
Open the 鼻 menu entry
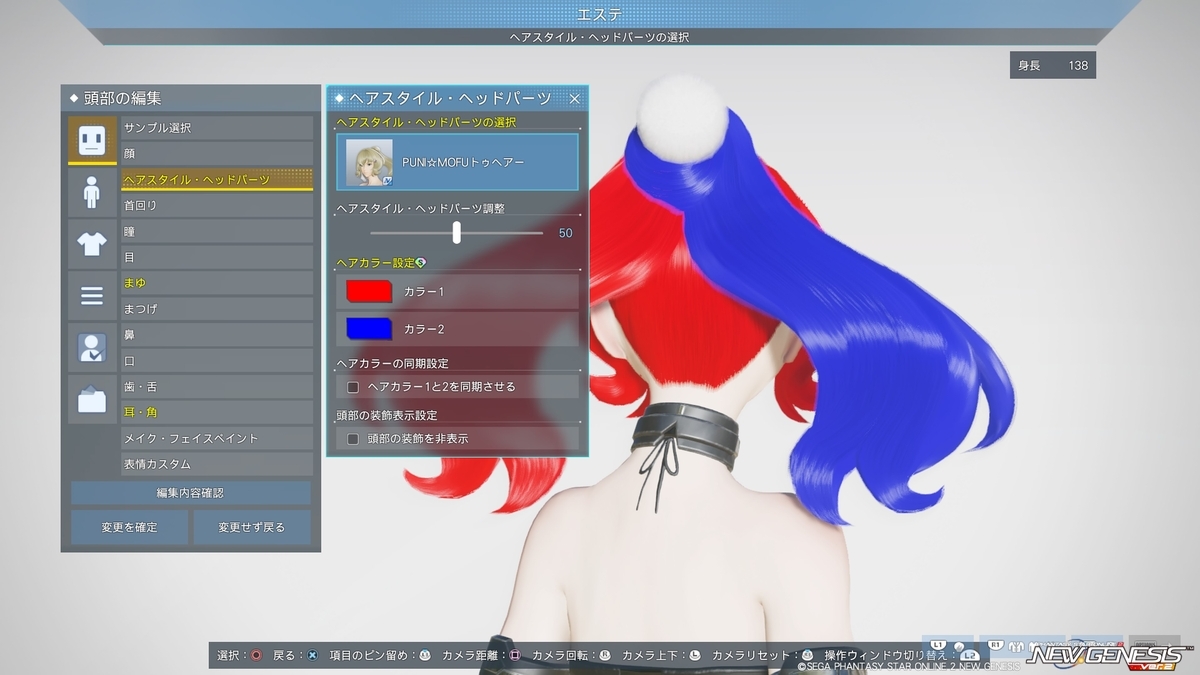[x=217, y=335]
